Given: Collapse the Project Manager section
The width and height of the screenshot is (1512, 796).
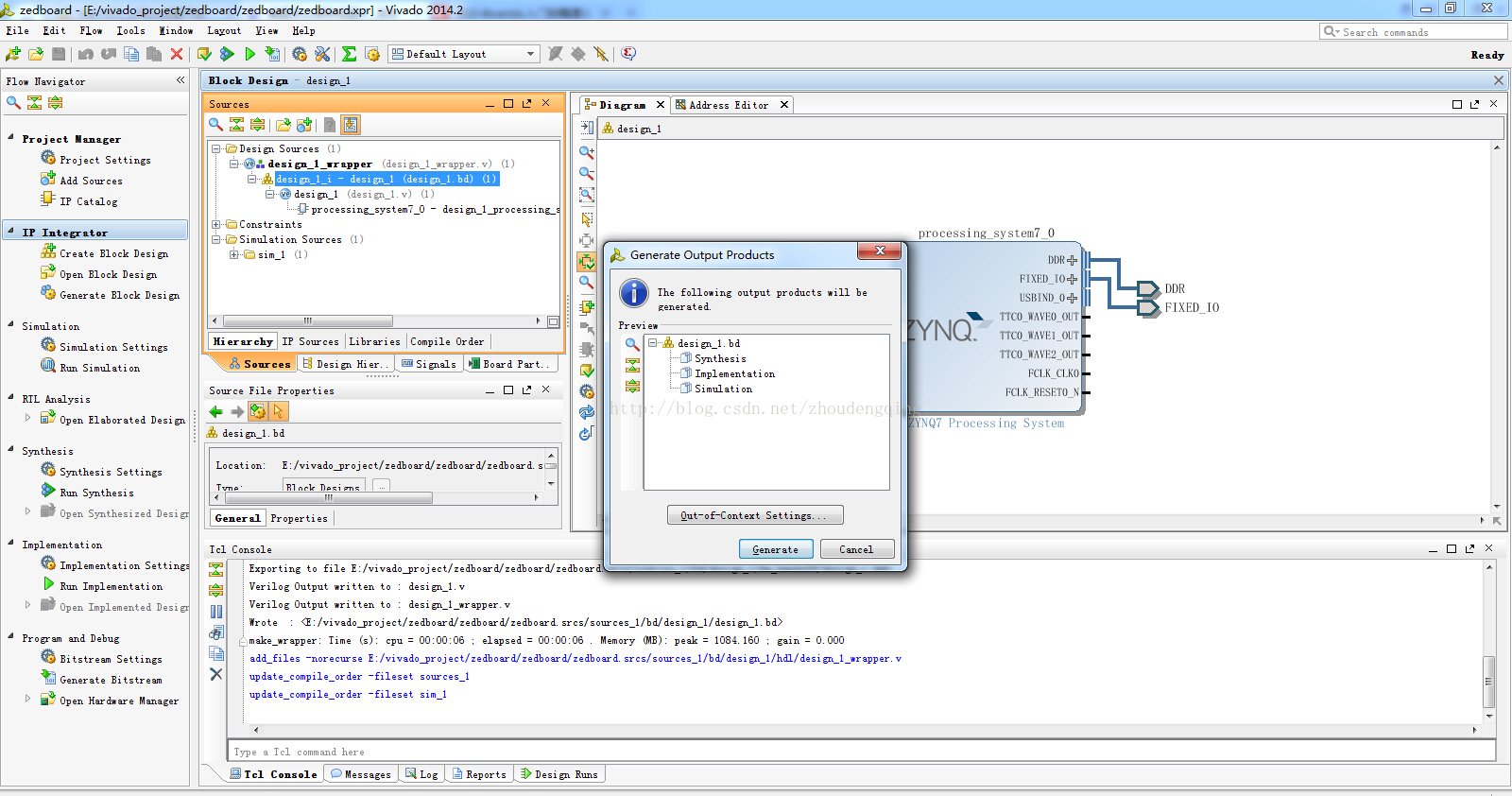Looking at the screenshot, I should point(11,137).
